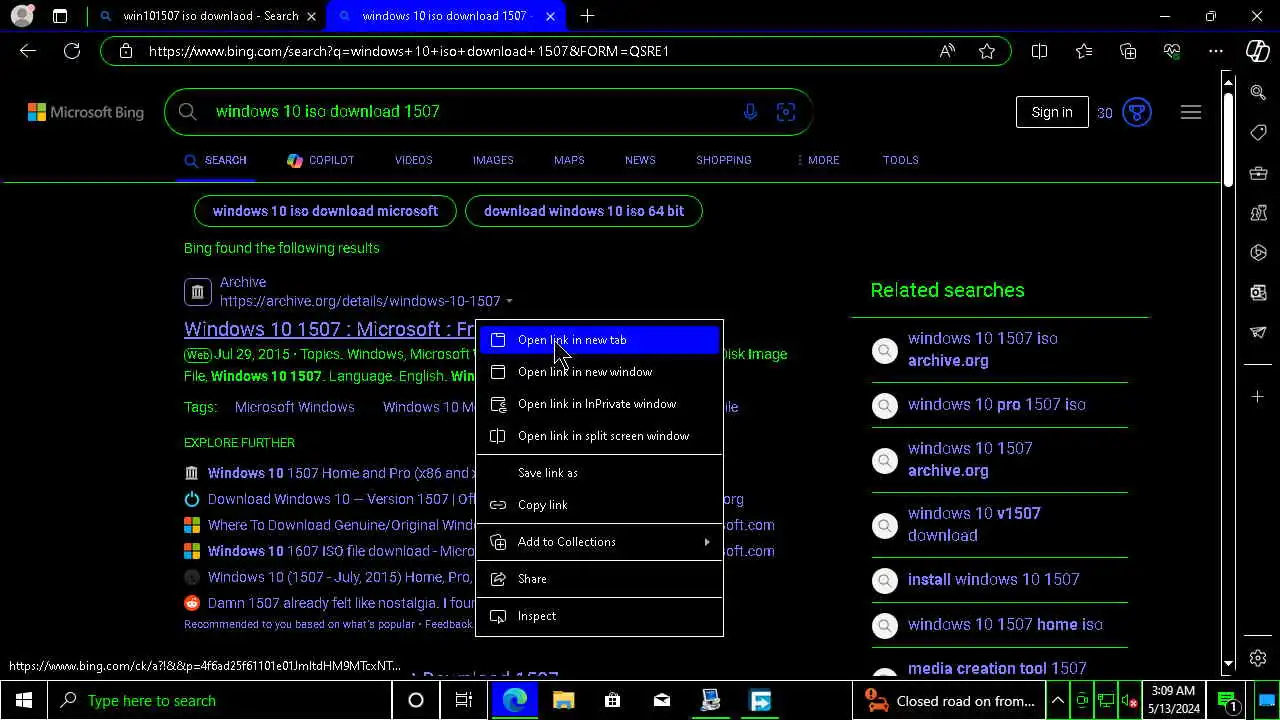Select Share from context menu

click(x=599, y=579)
